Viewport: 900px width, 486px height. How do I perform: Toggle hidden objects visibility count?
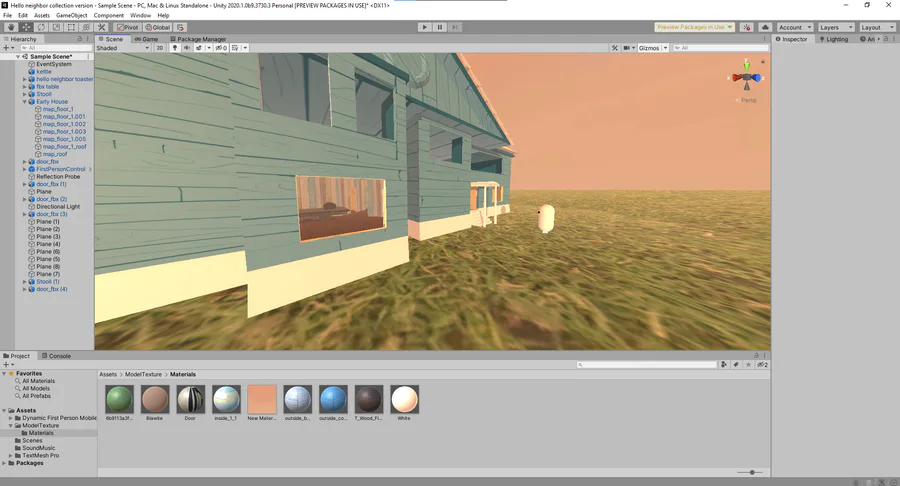221,48
